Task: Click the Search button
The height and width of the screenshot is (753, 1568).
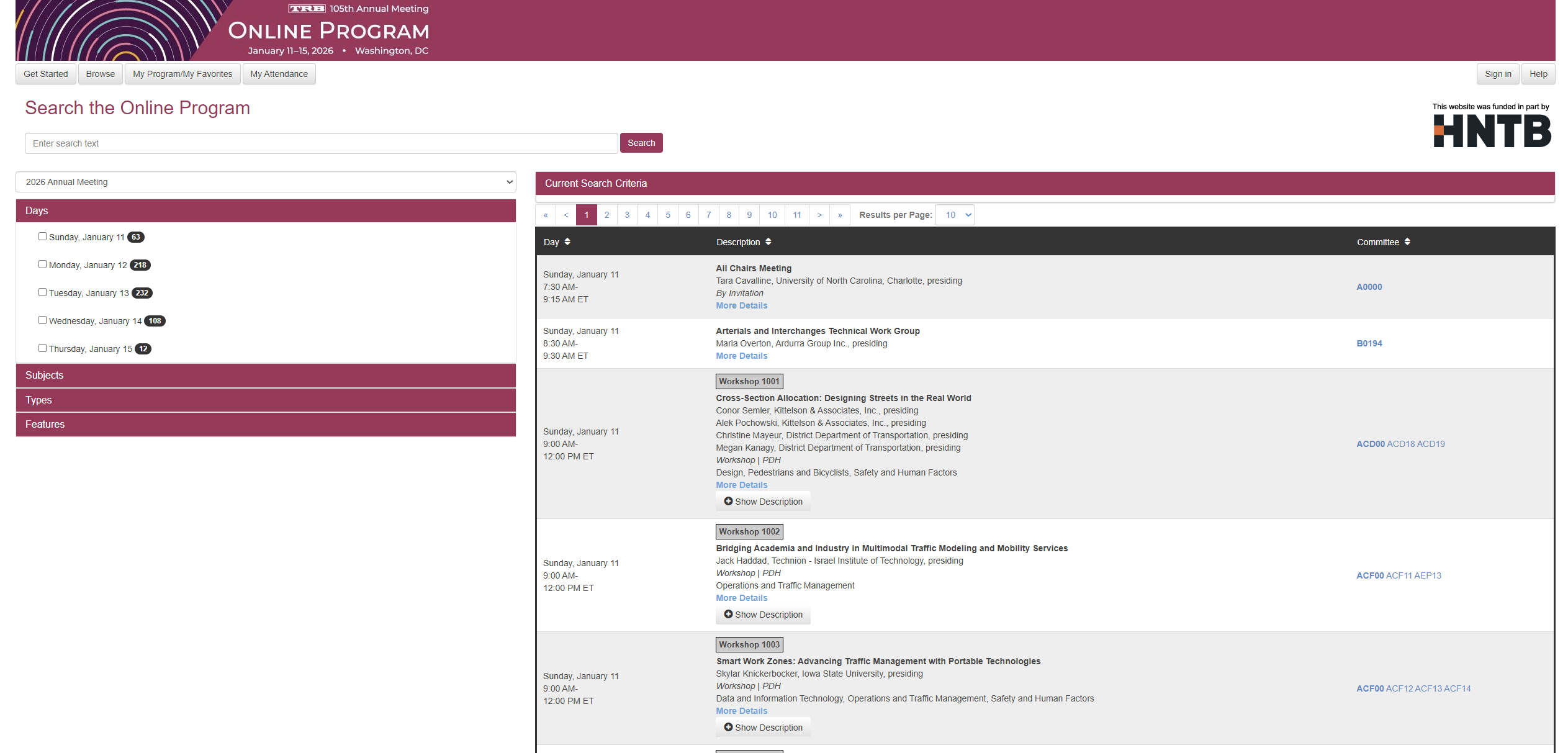Action: point(641,143)
